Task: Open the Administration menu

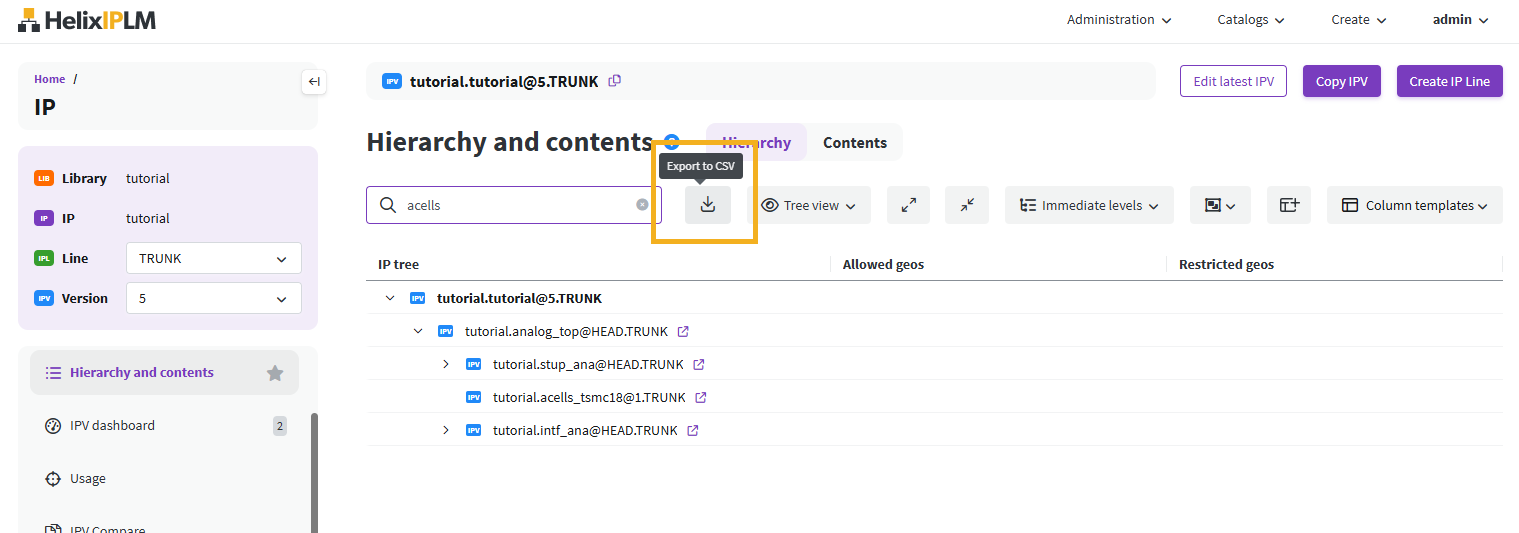Action: (x=1118, y=20)
